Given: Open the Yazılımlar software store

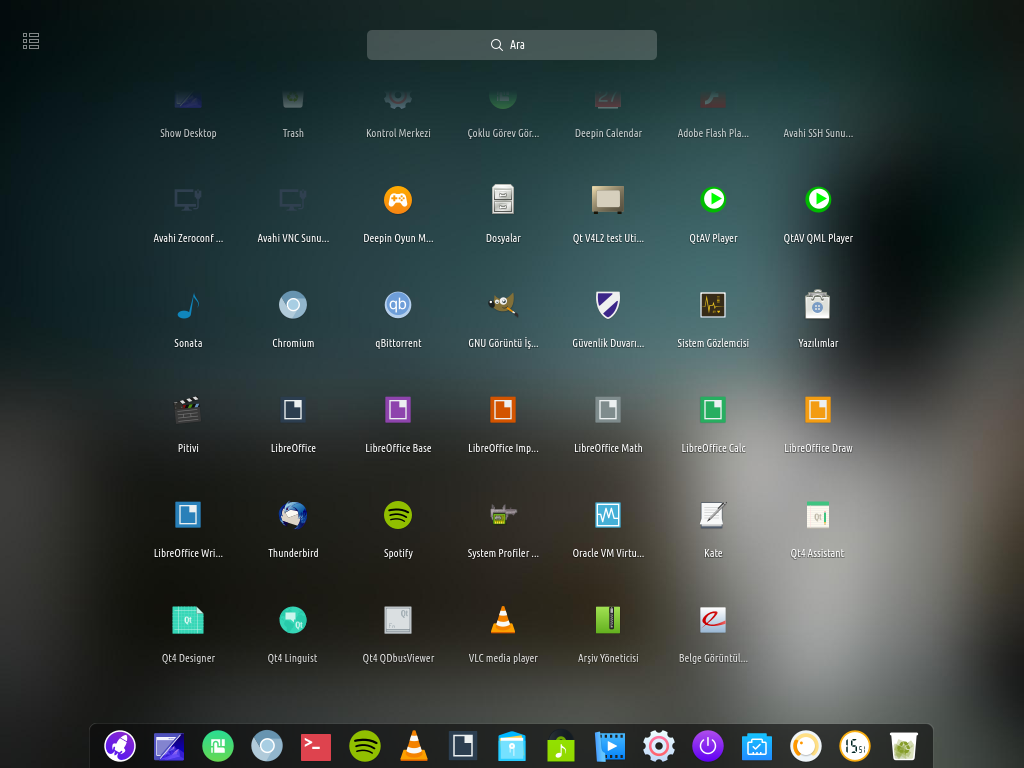Looking at the screenshot, I should point(818,305).
